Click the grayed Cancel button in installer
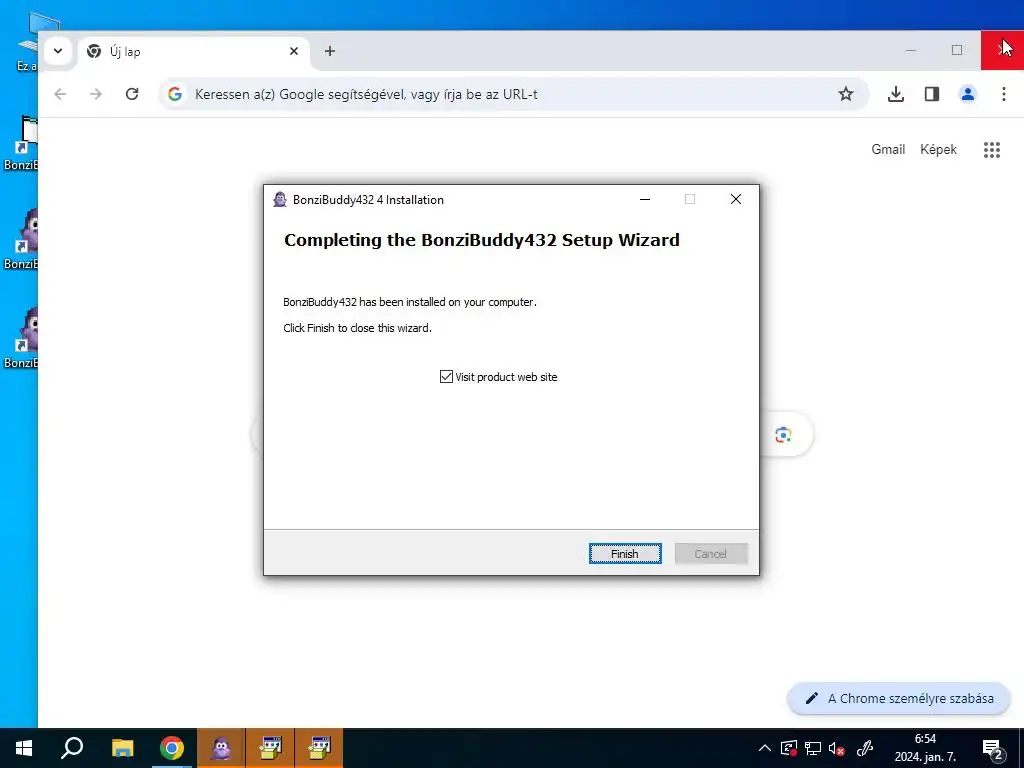Viewport: 1024px width, 768px height. click(x=711, y=554)
